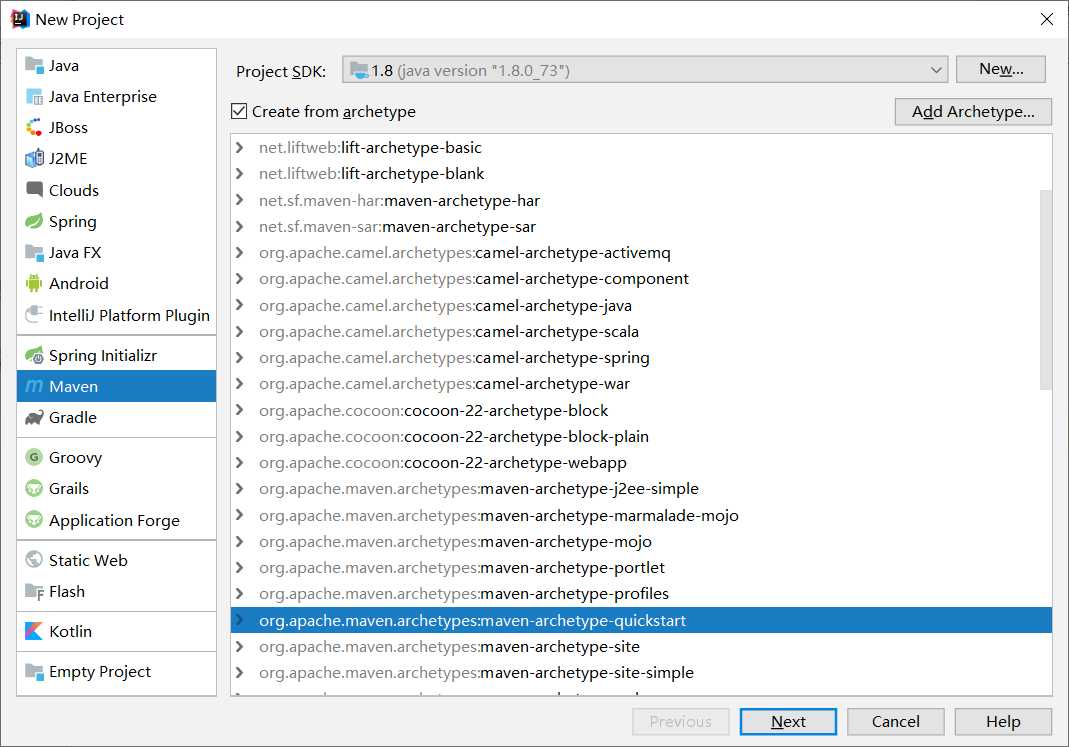Select maven-archetype-profiles archetype
Viewport: 1069px width, 747px height.
pos(641,594)
